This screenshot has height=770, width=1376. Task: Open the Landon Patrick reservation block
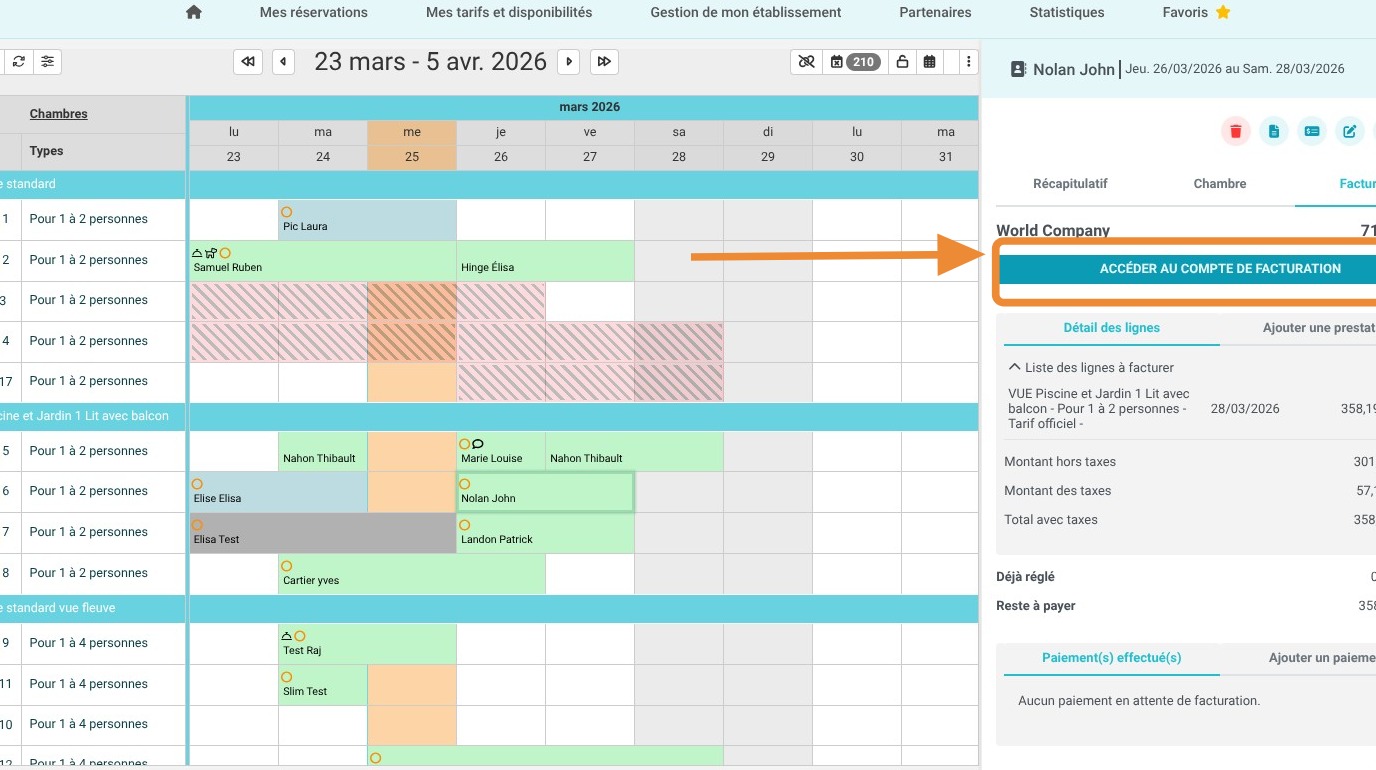pyautogui.click(x=545, y=533)
